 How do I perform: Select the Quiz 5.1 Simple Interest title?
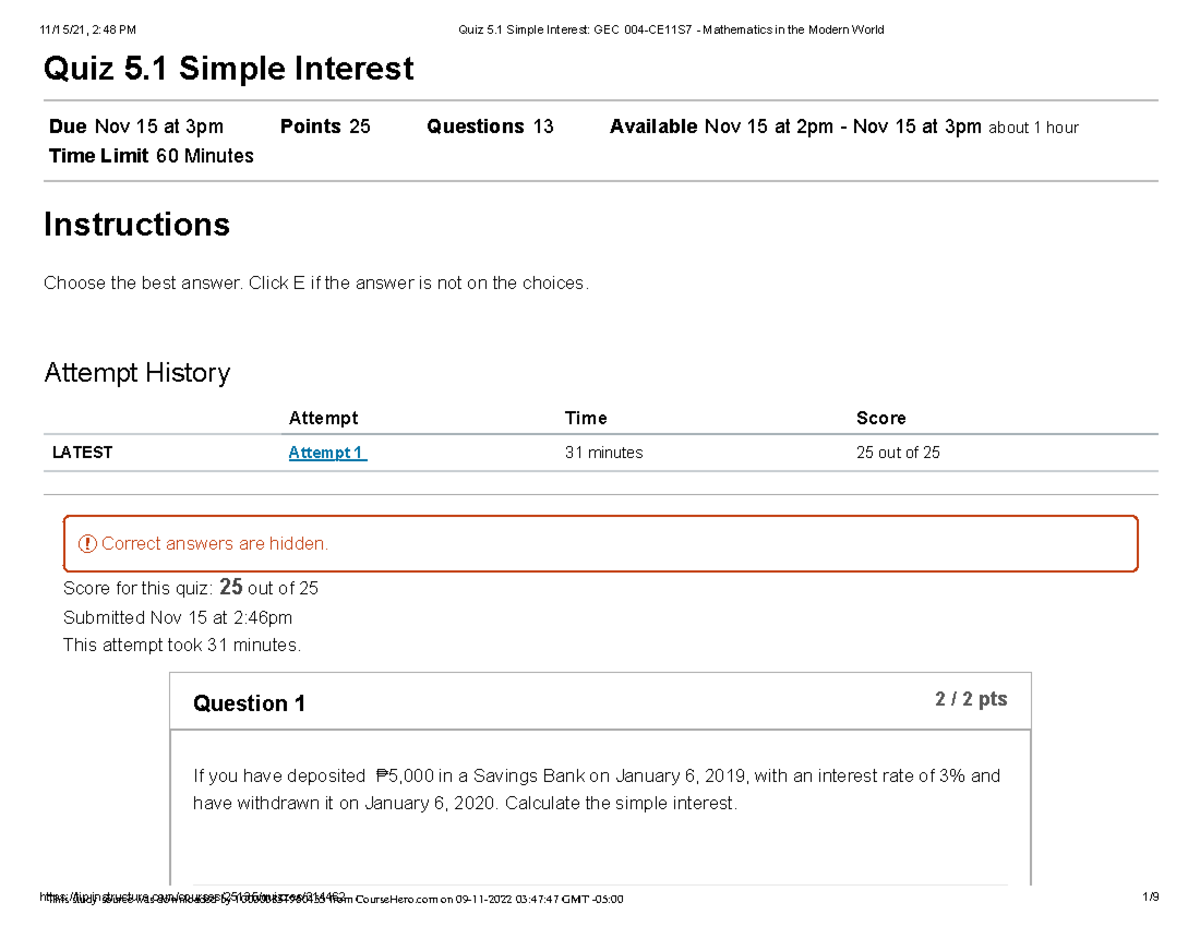coord(227,68)
